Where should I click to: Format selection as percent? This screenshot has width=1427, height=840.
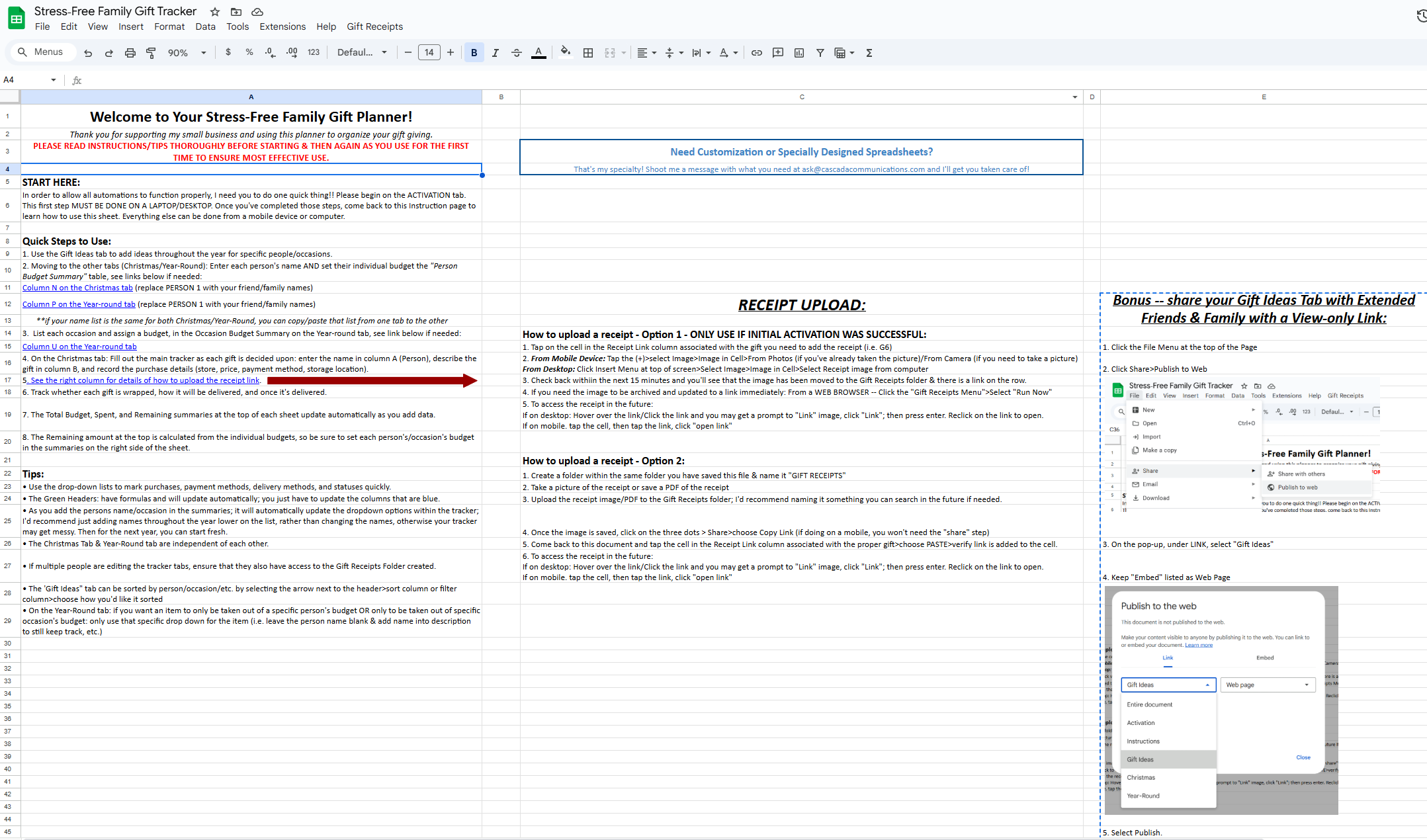click(249, 52)
